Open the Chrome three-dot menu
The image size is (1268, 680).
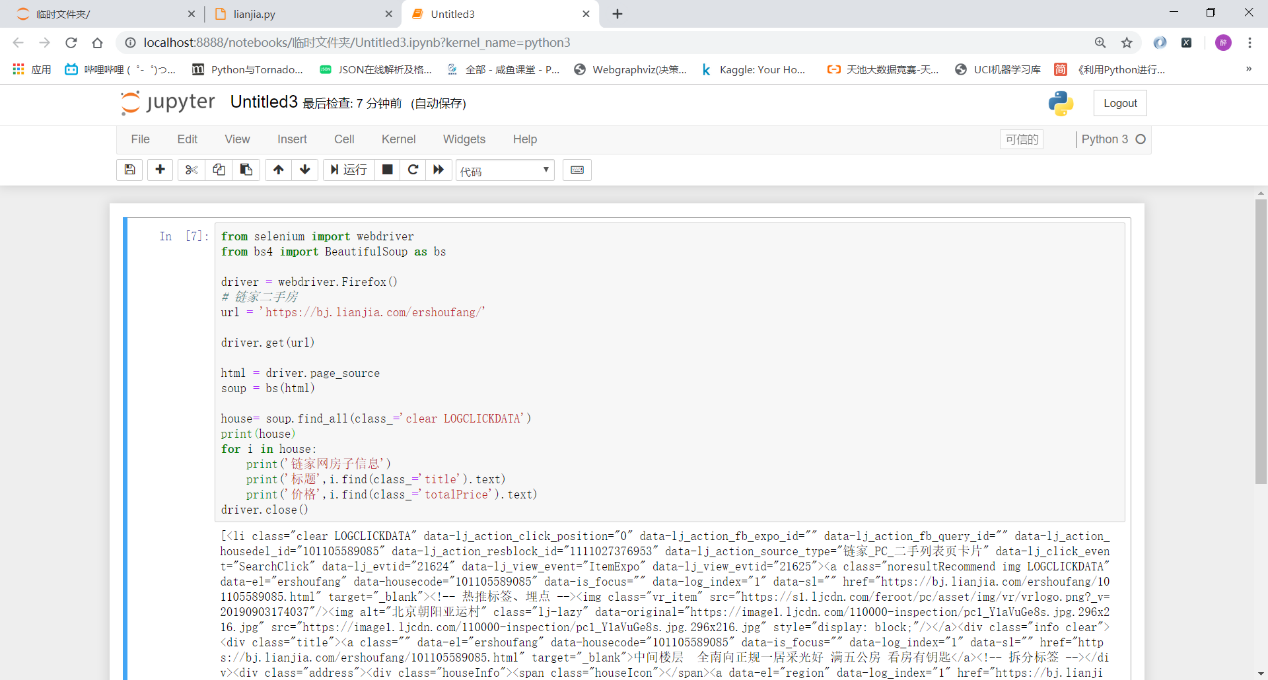tap(1250, 43)
